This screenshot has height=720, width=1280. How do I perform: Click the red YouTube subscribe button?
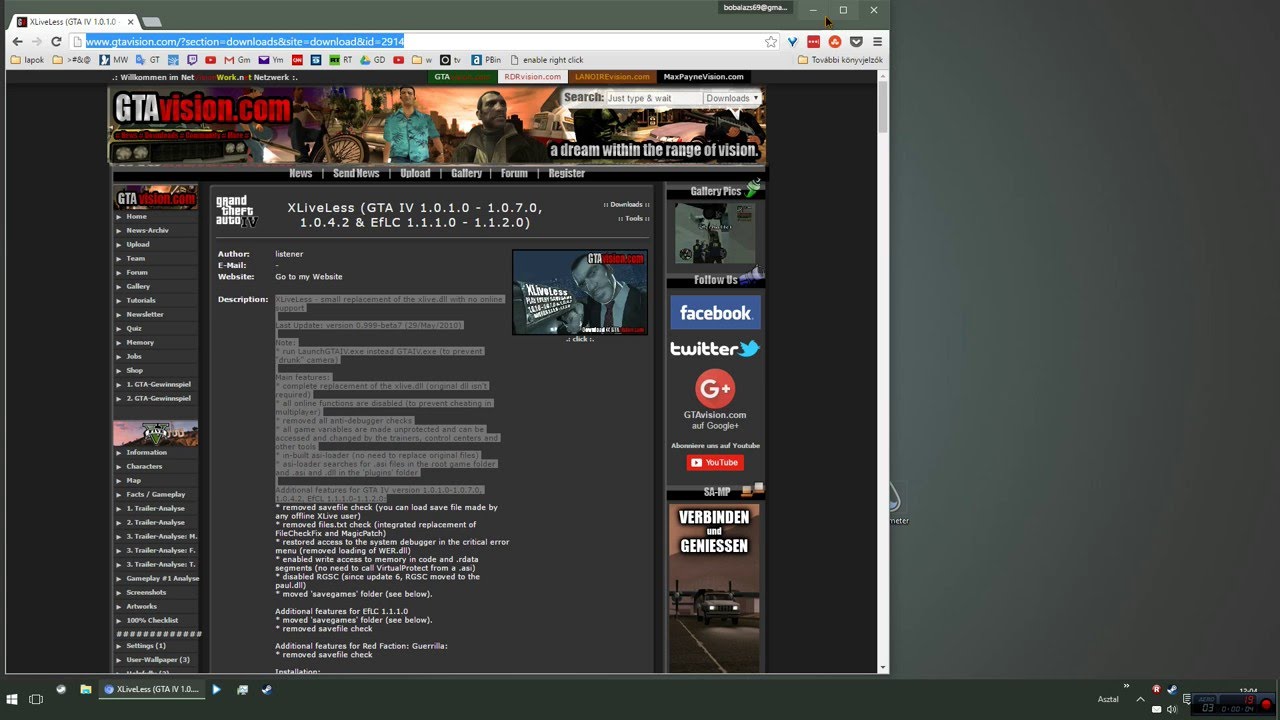(715, 462)
